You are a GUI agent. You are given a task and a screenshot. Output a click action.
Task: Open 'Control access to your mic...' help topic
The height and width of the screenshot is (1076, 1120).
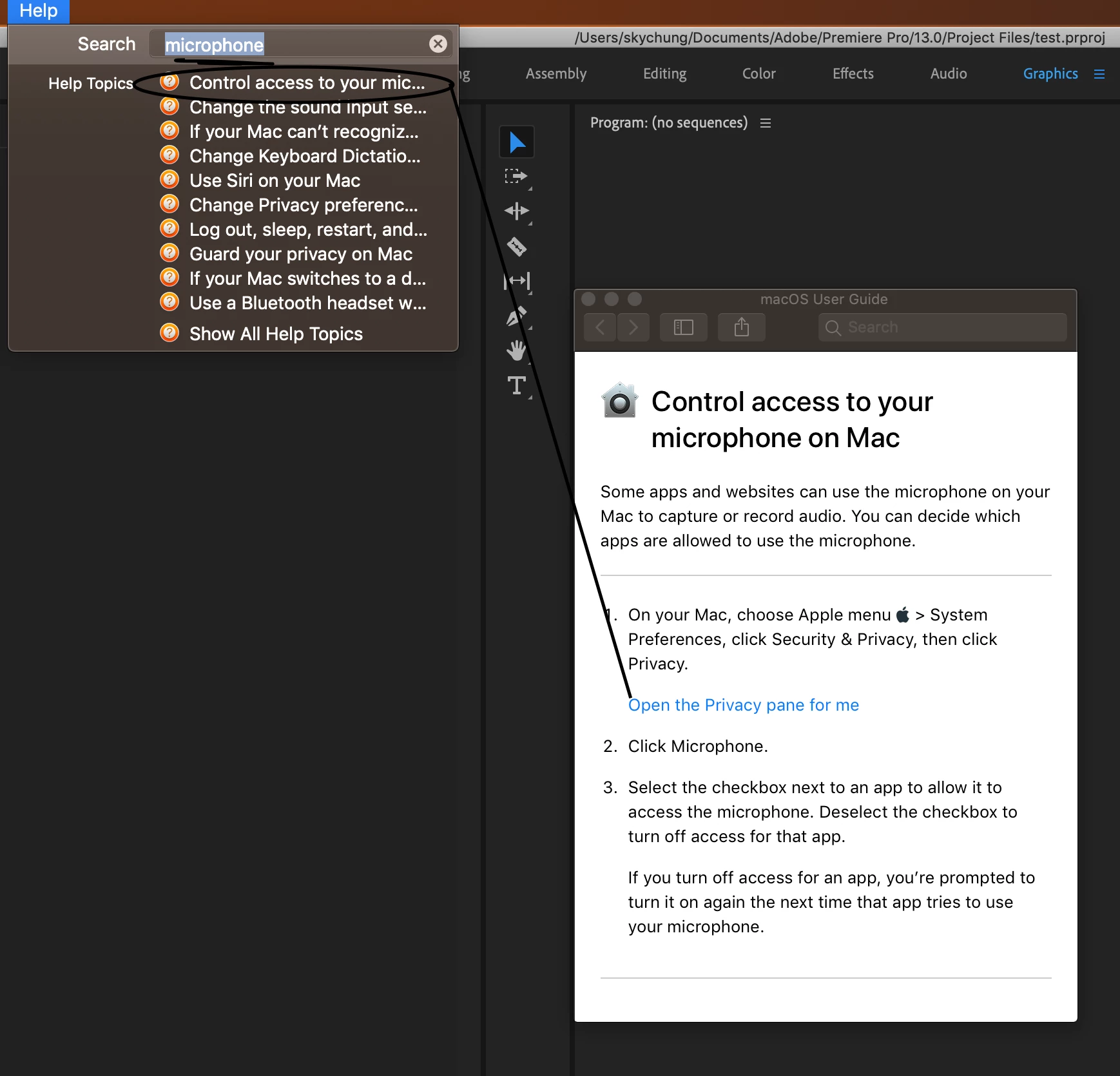(x=293, y=82)
